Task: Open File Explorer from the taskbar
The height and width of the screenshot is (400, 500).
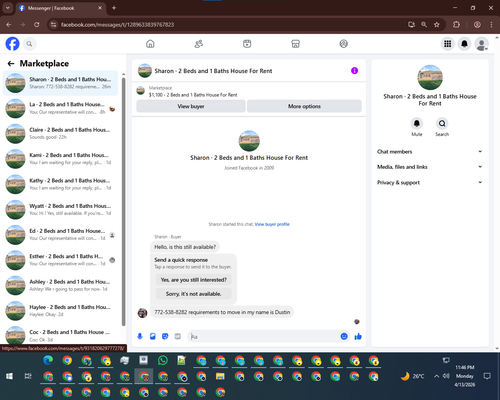Action: (x=220, y=376)
